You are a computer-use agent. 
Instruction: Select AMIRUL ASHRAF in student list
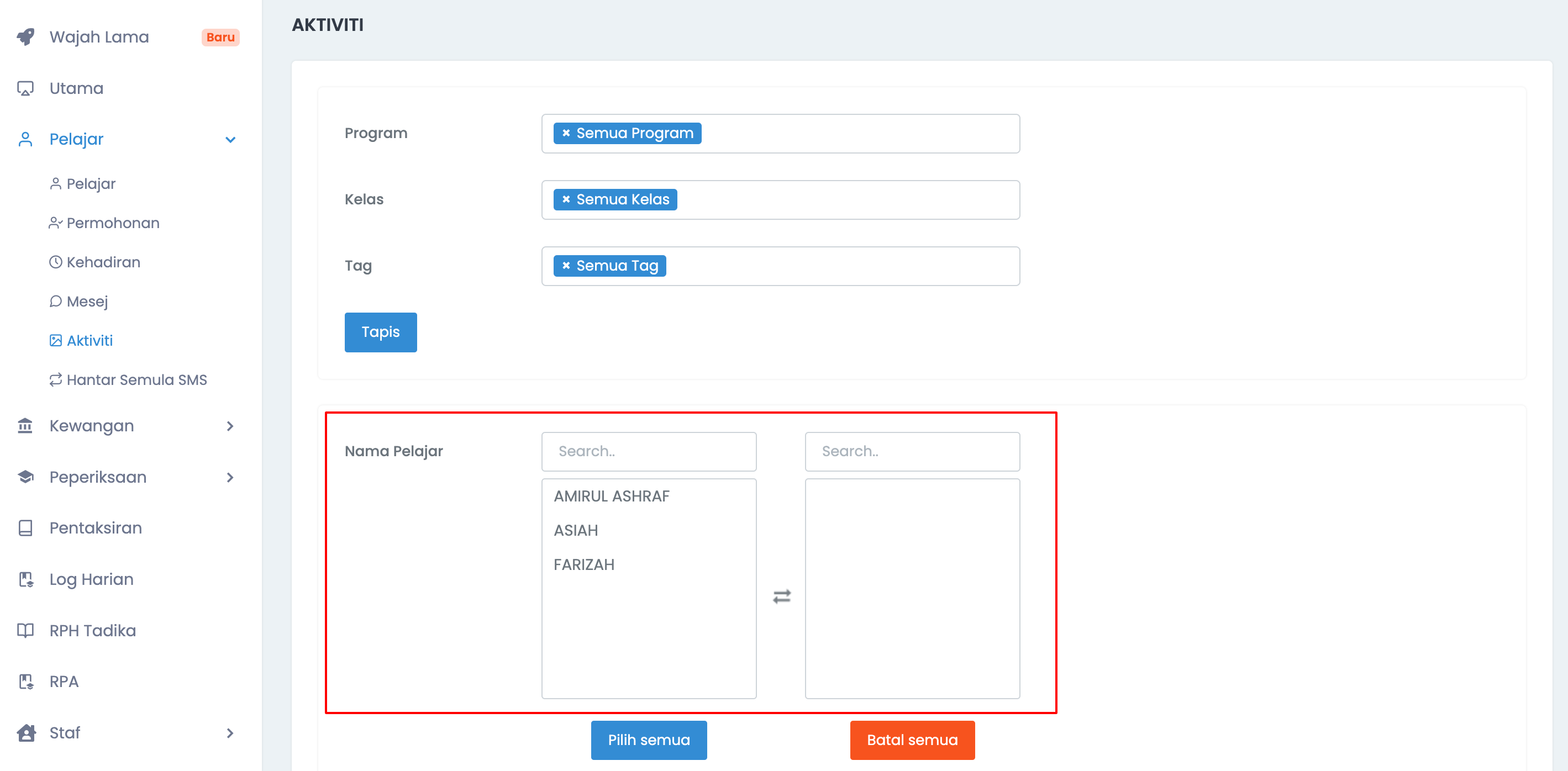point(611,496)
